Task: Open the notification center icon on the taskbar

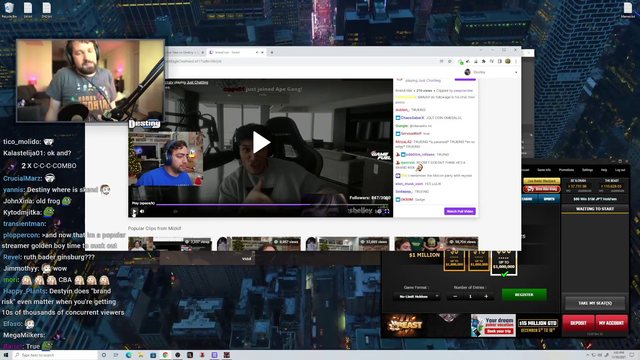Action: (x=632, y=355)
